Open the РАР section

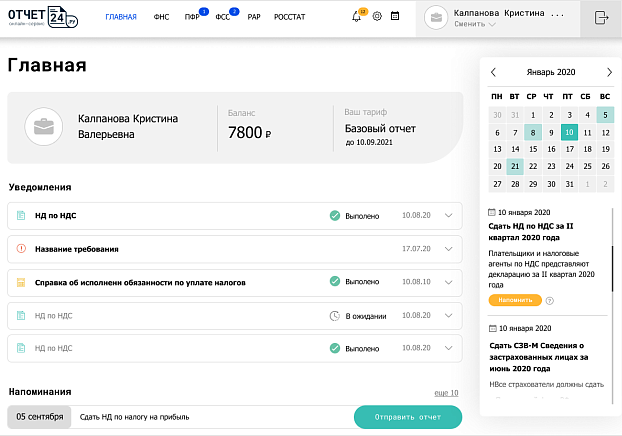tap(254, 17)
